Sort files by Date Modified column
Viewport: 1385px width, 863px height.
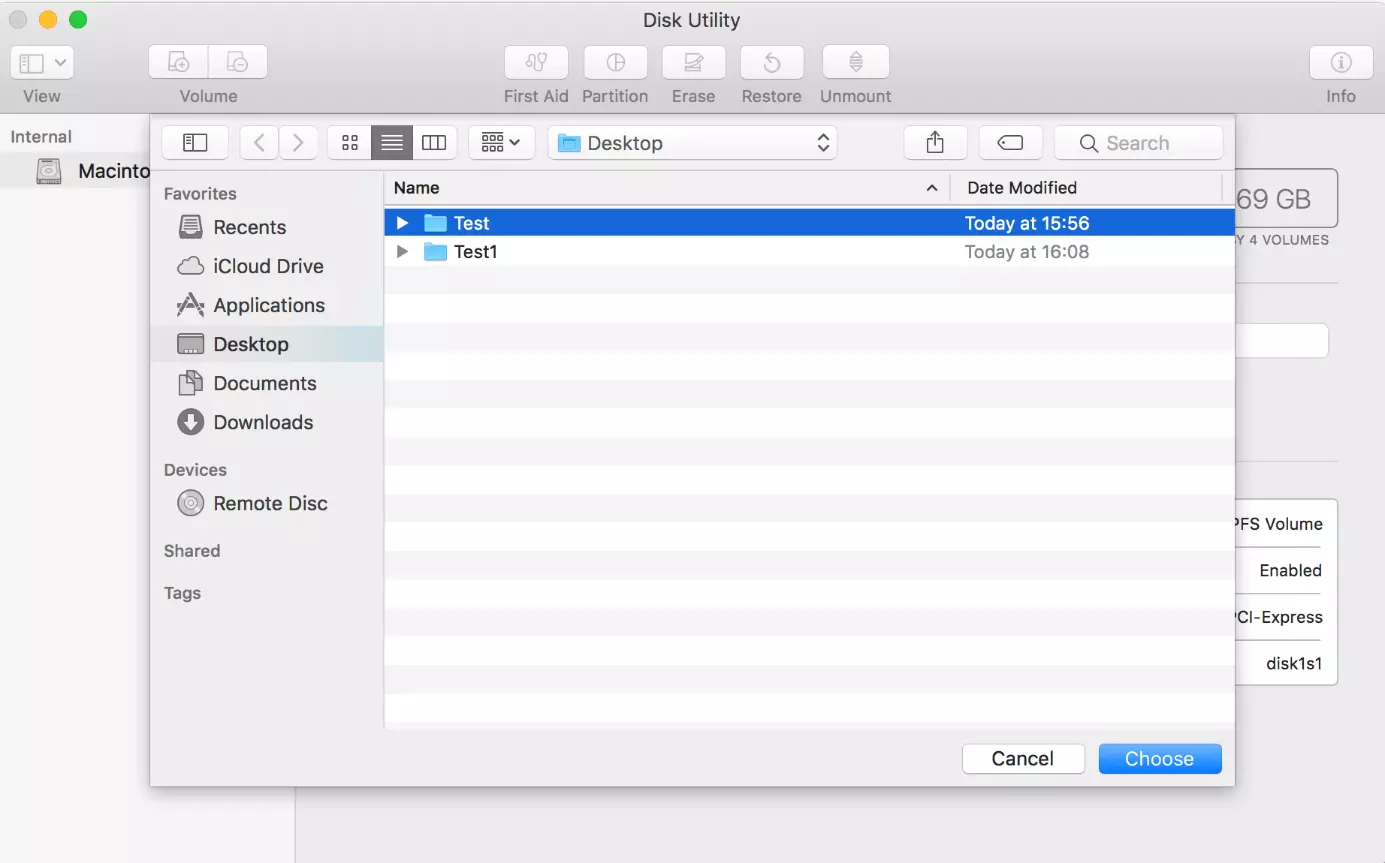click(x=1021, y=188)
